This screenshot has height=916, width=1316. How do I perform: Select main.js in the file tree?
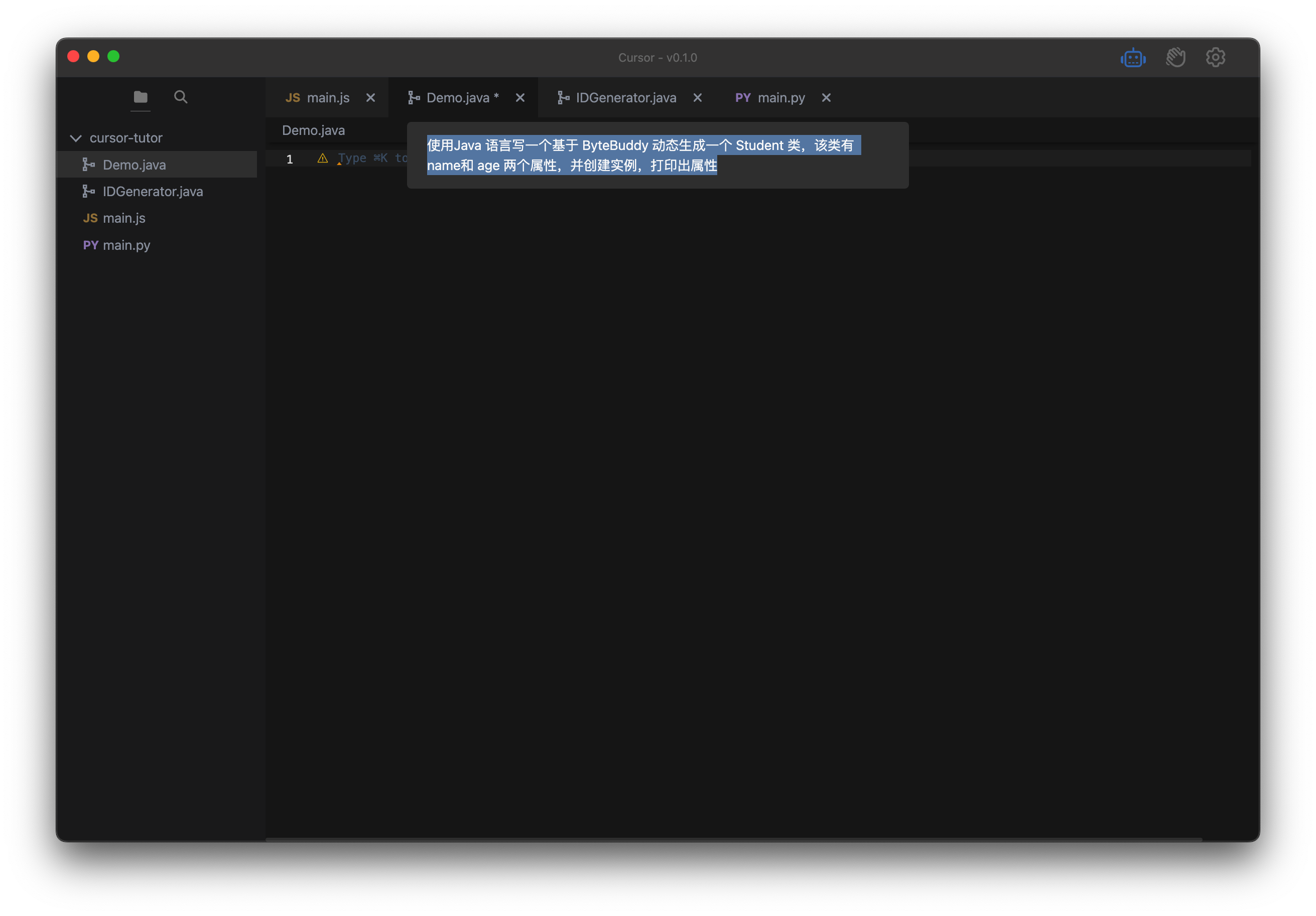click(x=124, y=218)
